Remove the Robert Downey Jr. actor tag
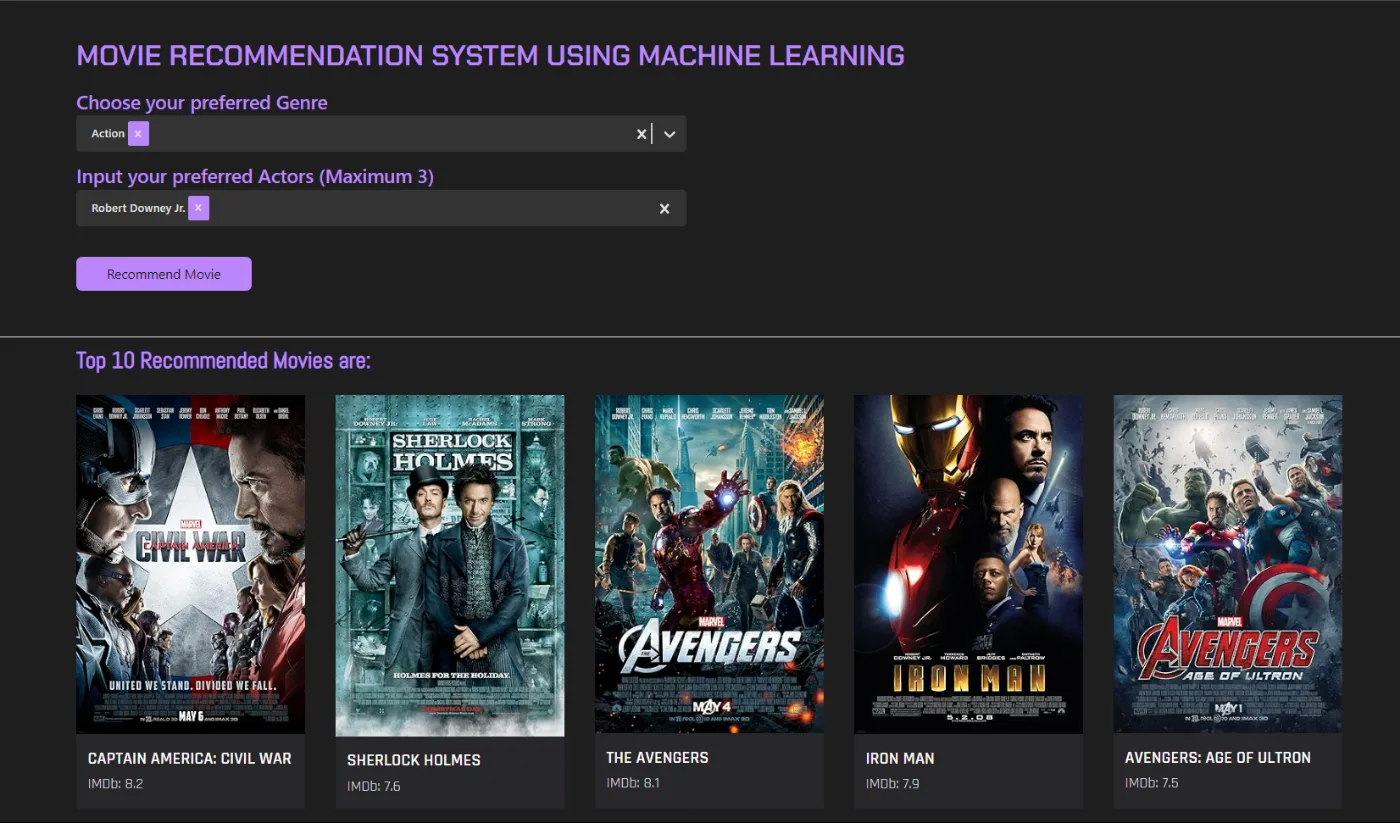The height and width of the screenshot is (823, 1400). click(x=198, y=208)
